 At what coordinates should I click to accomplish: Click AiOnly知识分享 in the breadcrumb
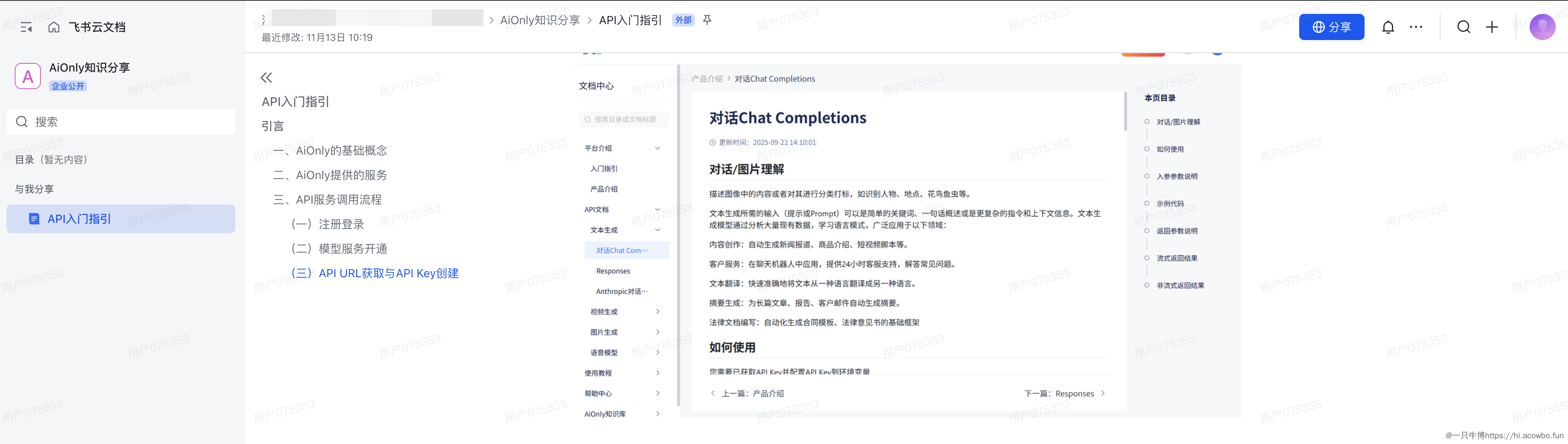coord(540,20)
